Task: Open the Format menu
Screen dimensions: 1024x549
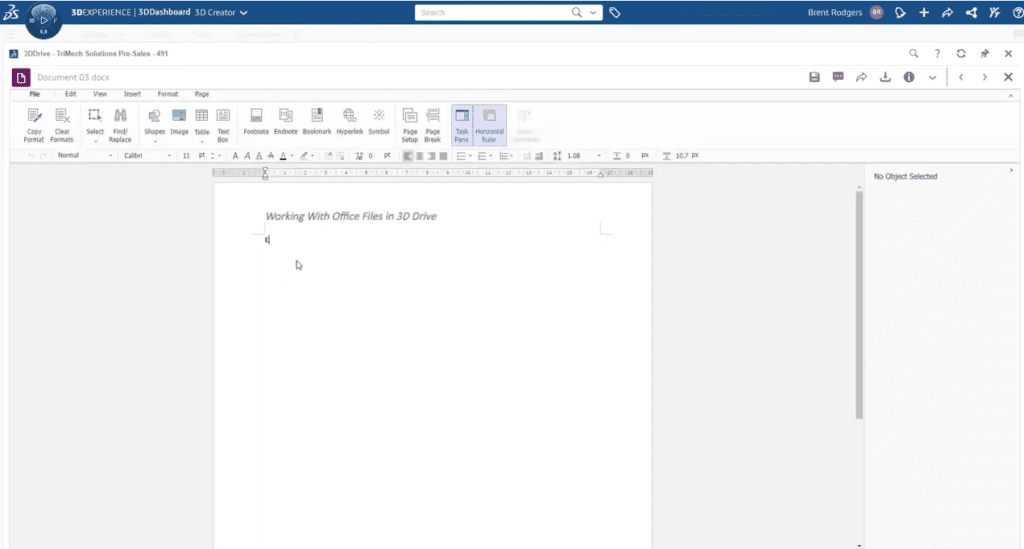Action: pos(168,94)
